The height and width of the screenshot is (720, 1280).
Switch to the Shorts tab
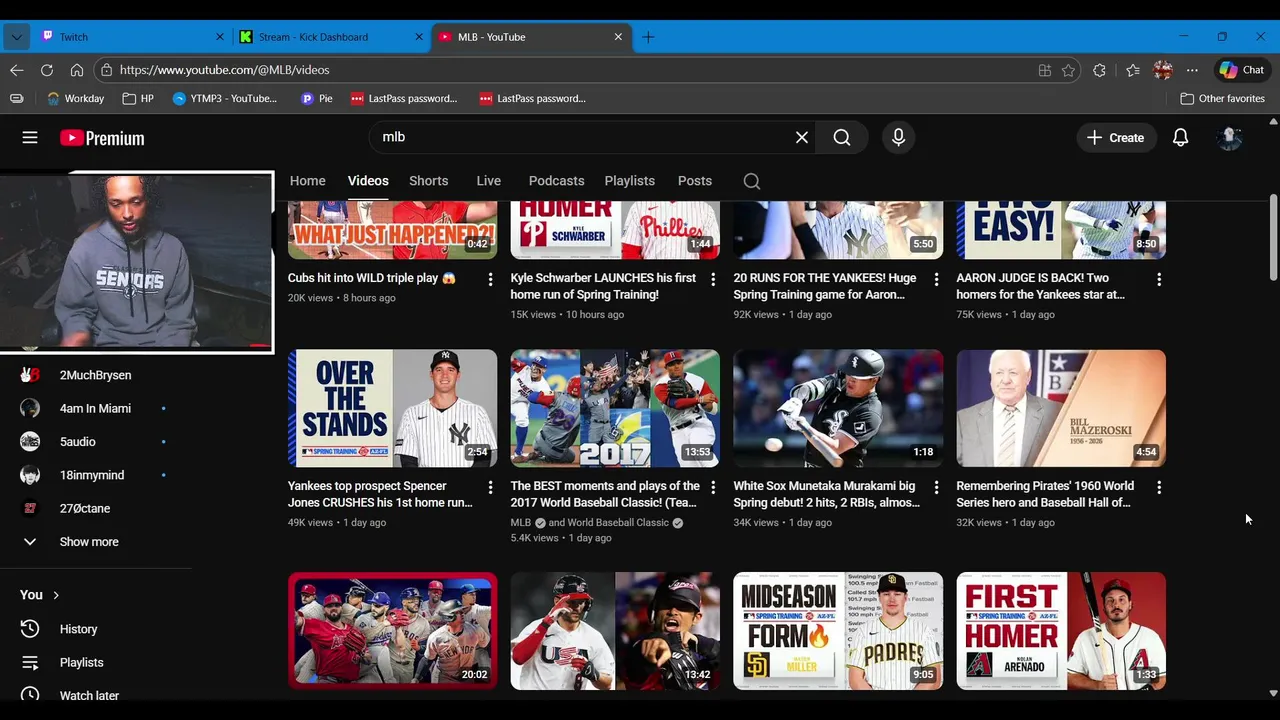(428, 181)
